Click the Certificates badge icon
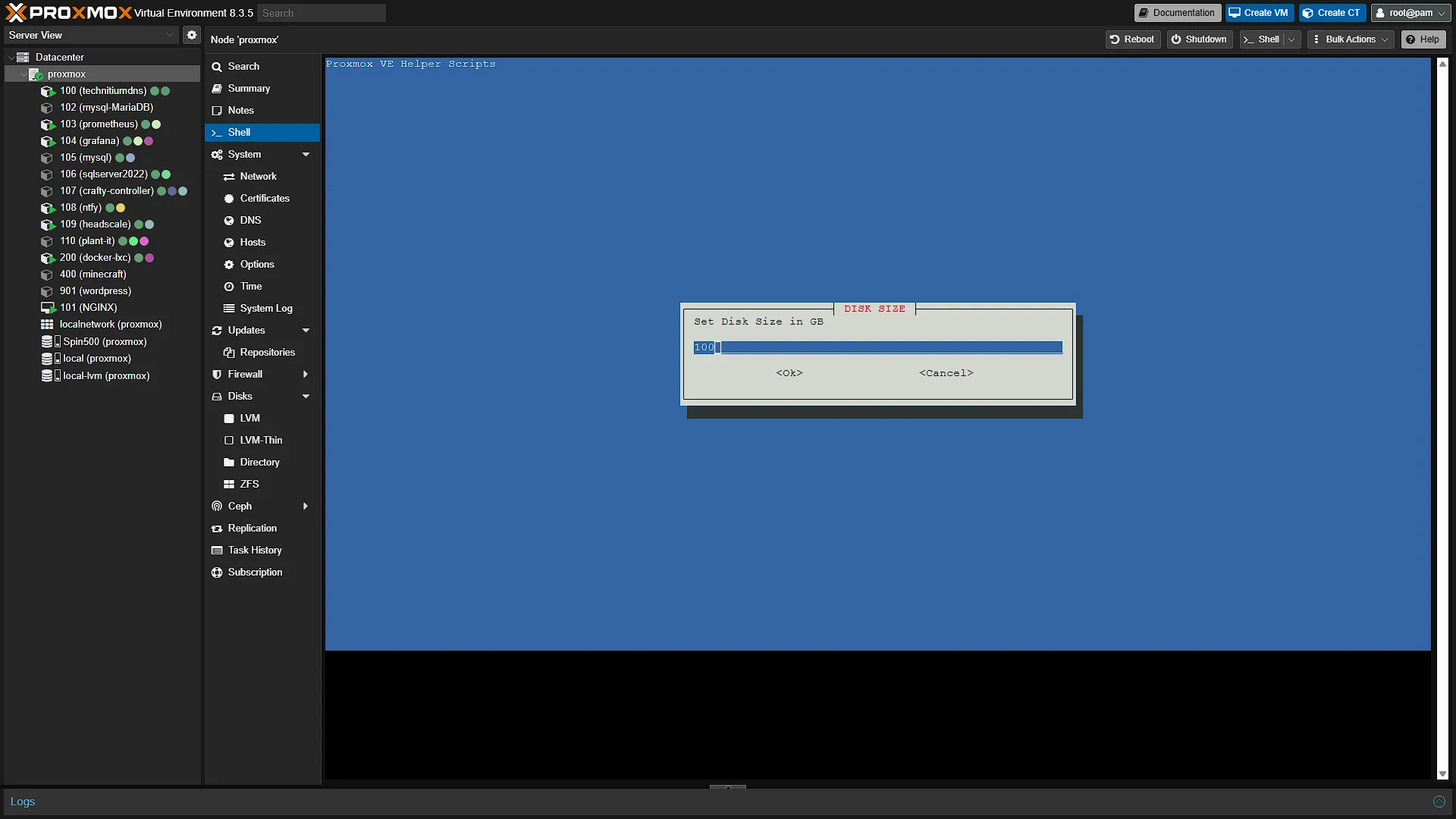Screen dimensions: 1456x819 229,199
